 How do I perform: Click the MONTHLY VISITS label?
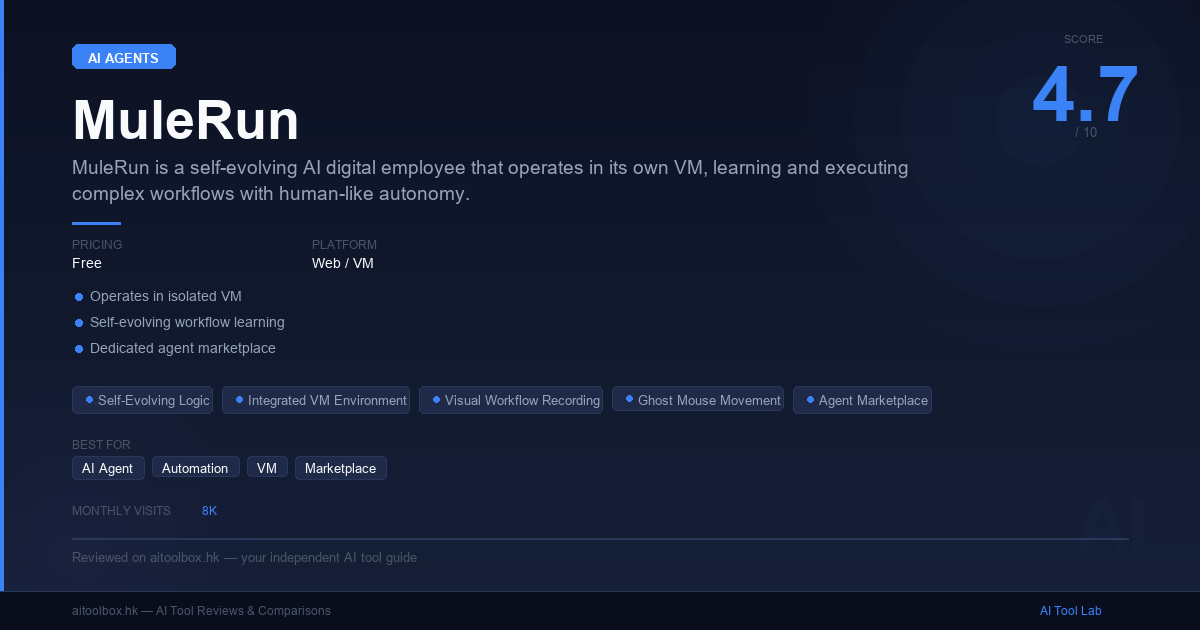click(x=121, y=511)
